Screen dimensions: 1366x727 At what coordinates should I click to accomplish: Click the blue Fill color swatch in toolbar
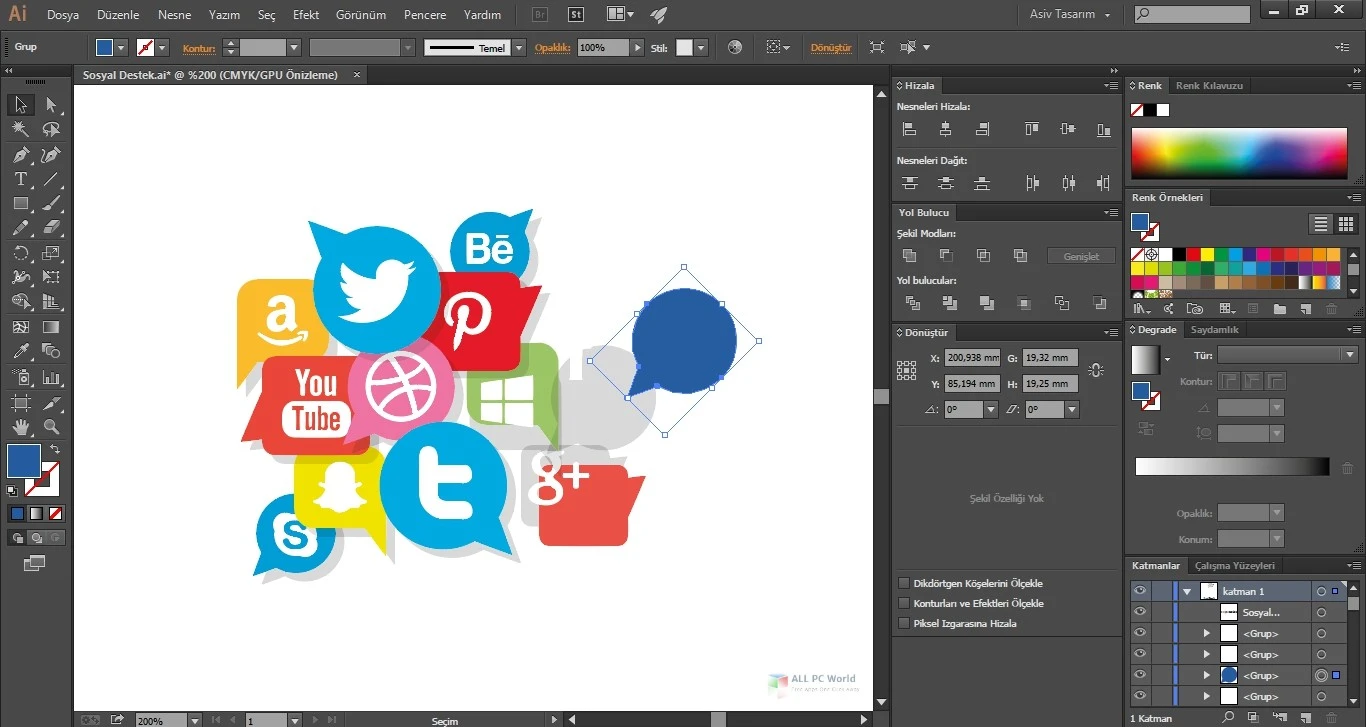pyautogui.click(x=26, y=460)
